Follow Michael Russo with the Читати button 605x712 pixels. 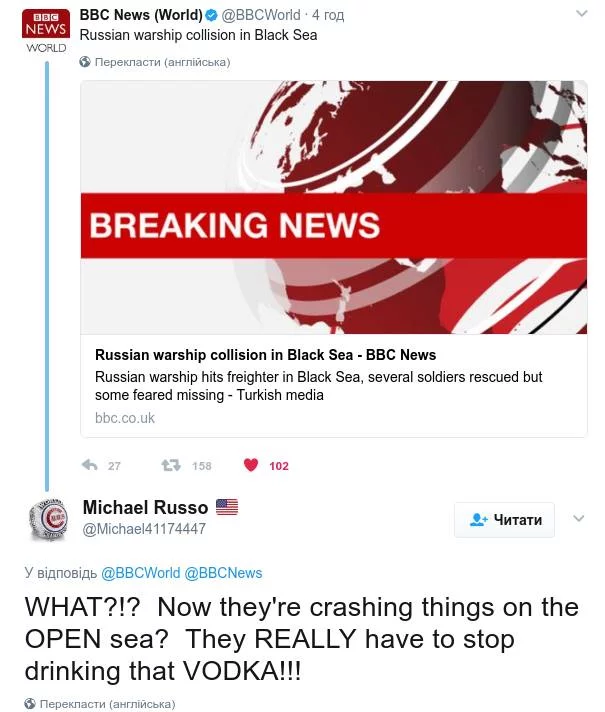[x=504, y=520]
